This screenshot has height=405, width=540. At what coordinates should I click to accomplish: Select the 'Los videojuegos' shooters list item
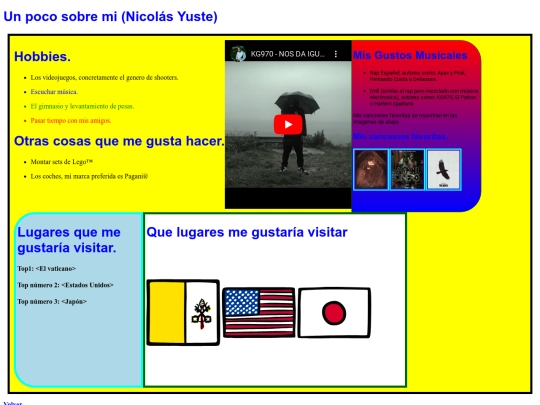[x=104, y=77]
